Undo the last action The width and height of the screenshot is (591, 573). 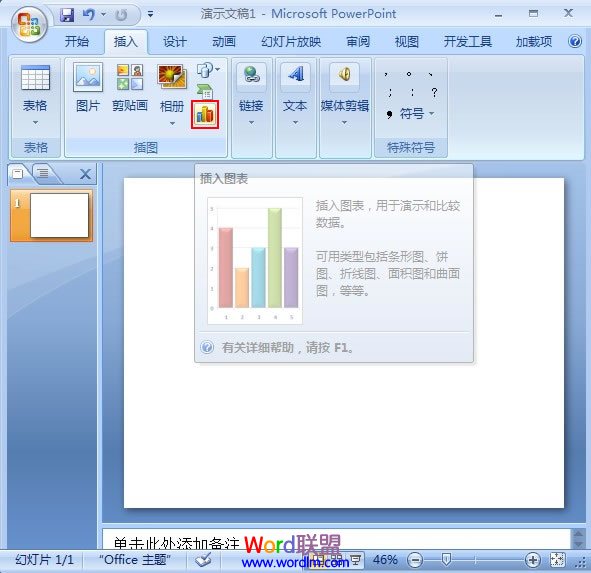(89, 15)
